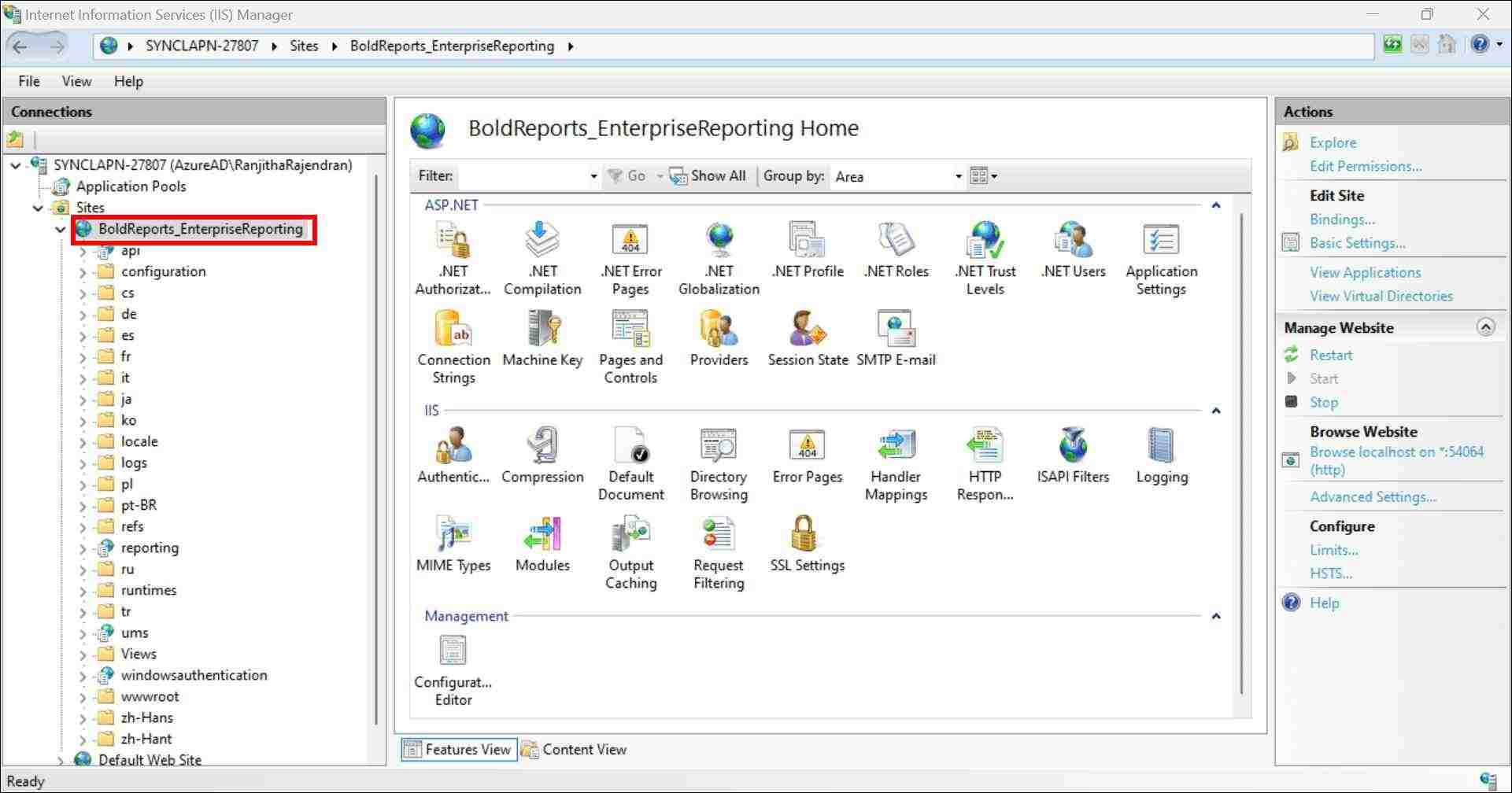1512x793 pixels.
Task: Open the Help menu
Action: pos(128,81)
